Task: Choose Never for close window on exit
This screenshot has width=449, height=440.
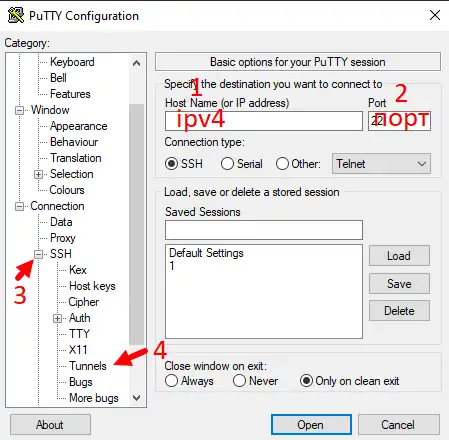Action: [x=239, y=381]
